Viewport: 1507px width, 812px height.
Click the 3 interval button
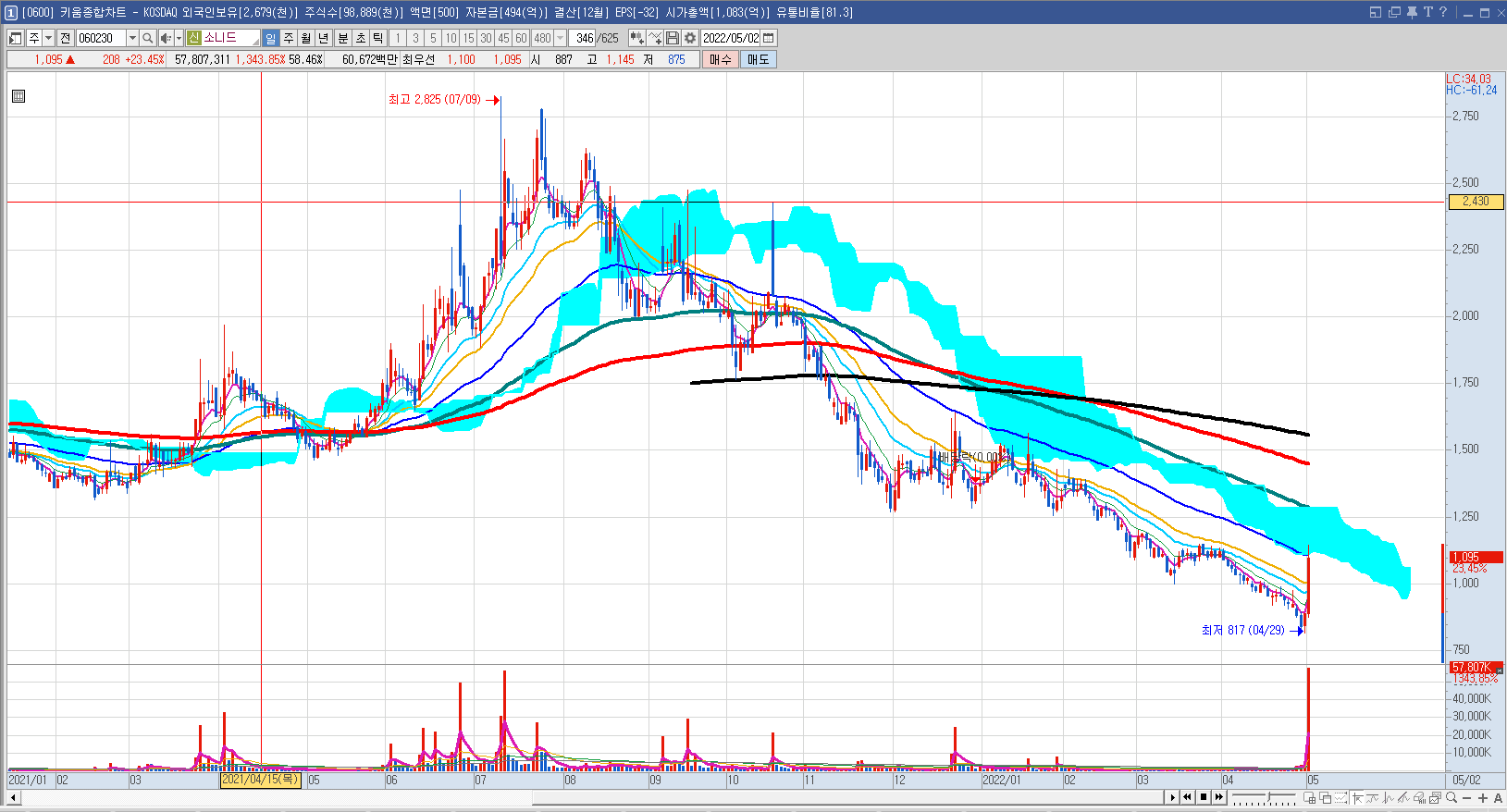click(x=415, y=38)
